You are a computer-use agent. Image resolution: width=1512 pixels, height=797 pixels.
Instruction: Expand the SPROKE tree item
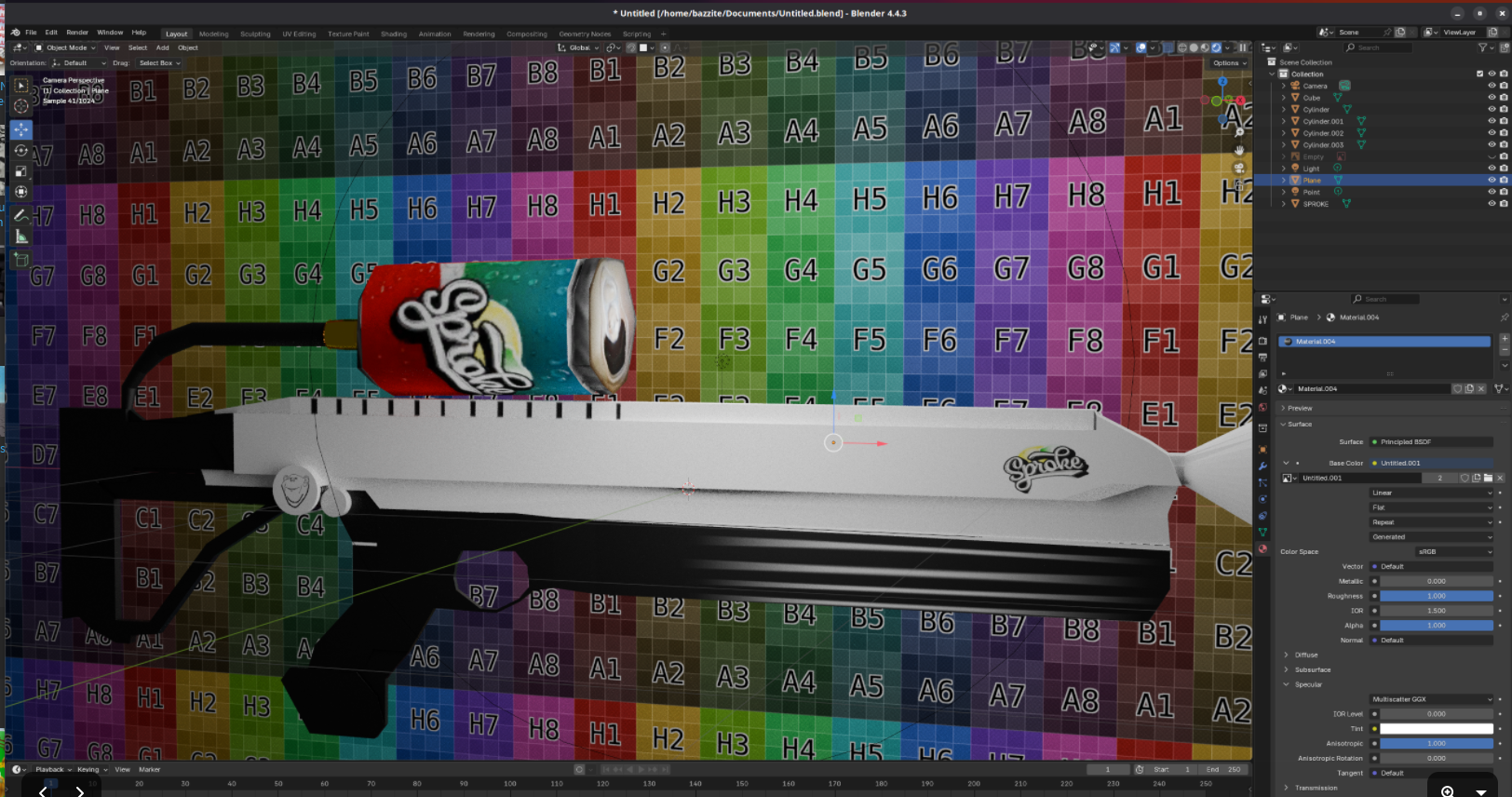pos(1284,204)
